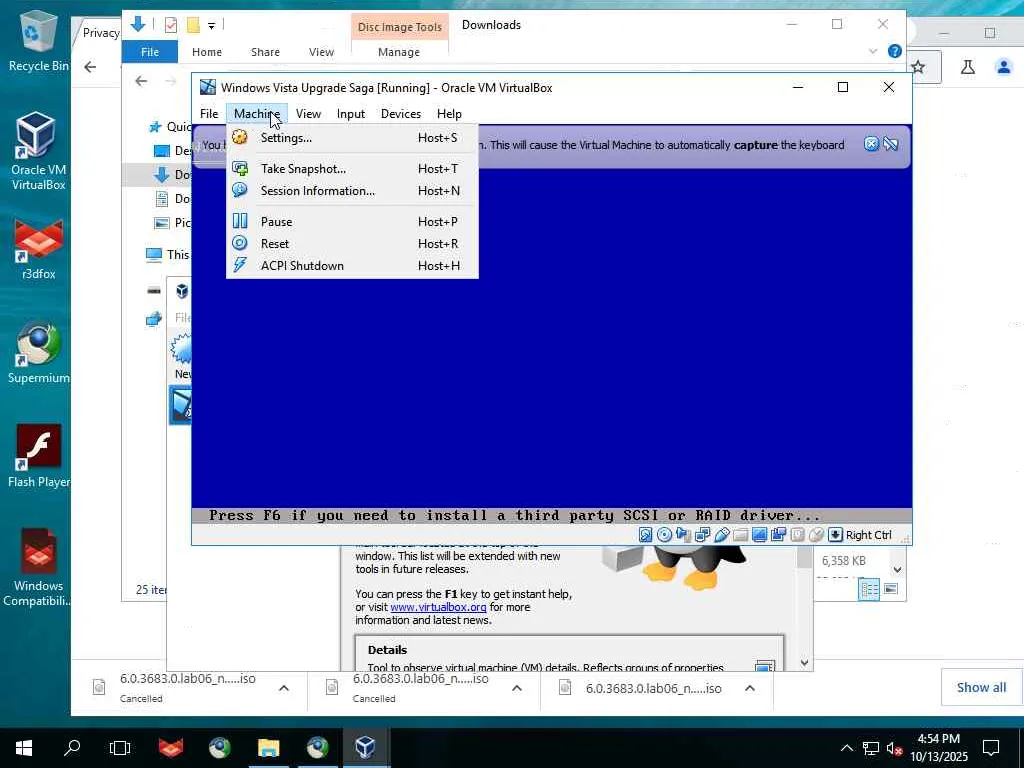
Task: Click the CPU features status icon
Action: [x=797, y=535]
